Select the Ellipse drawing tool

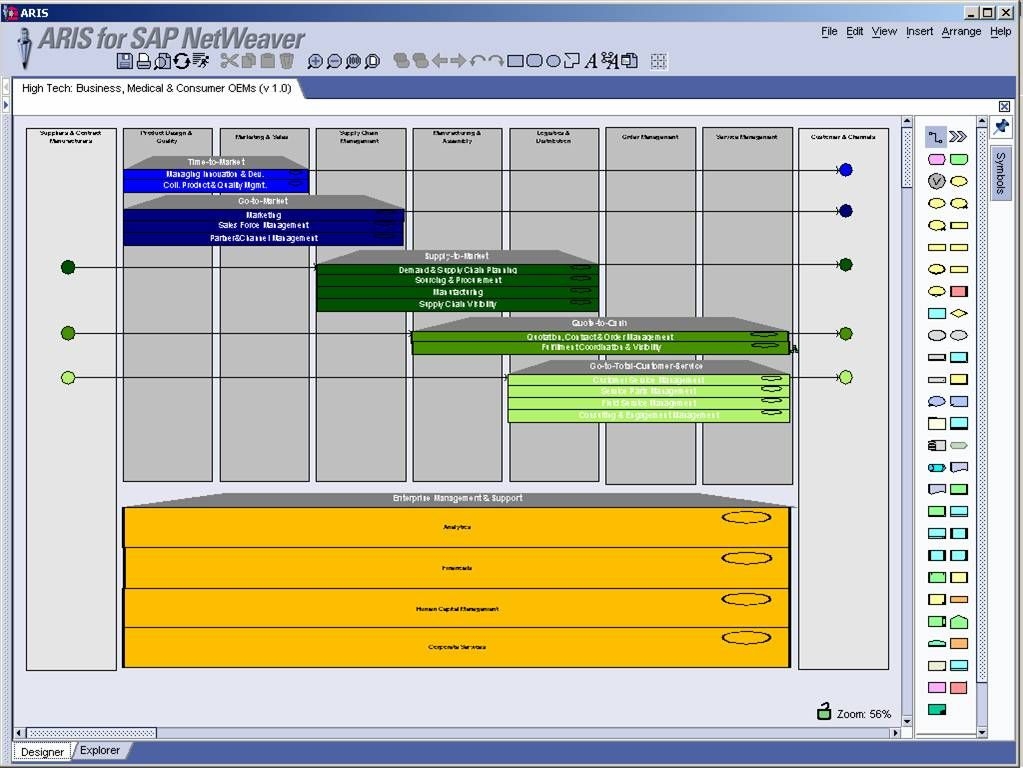click(x=553, y=61)
